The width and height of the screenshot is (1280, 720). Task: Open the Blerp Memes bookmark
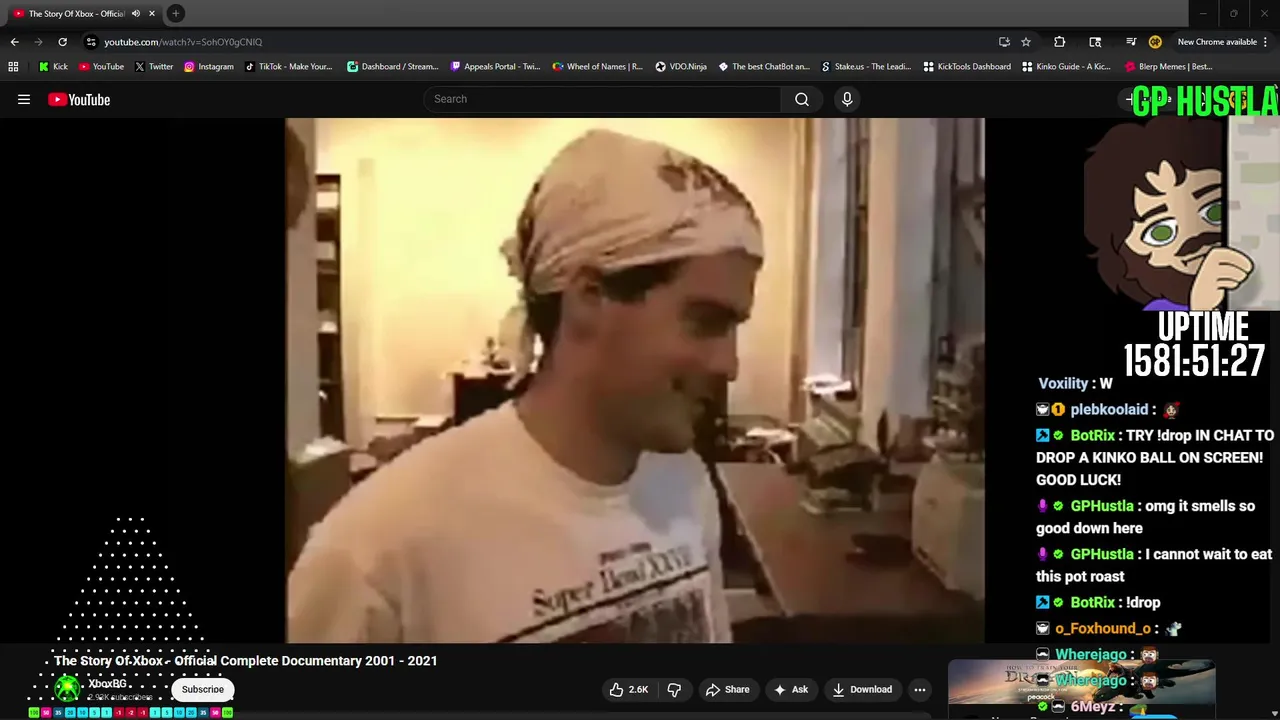click(1169, 67)
